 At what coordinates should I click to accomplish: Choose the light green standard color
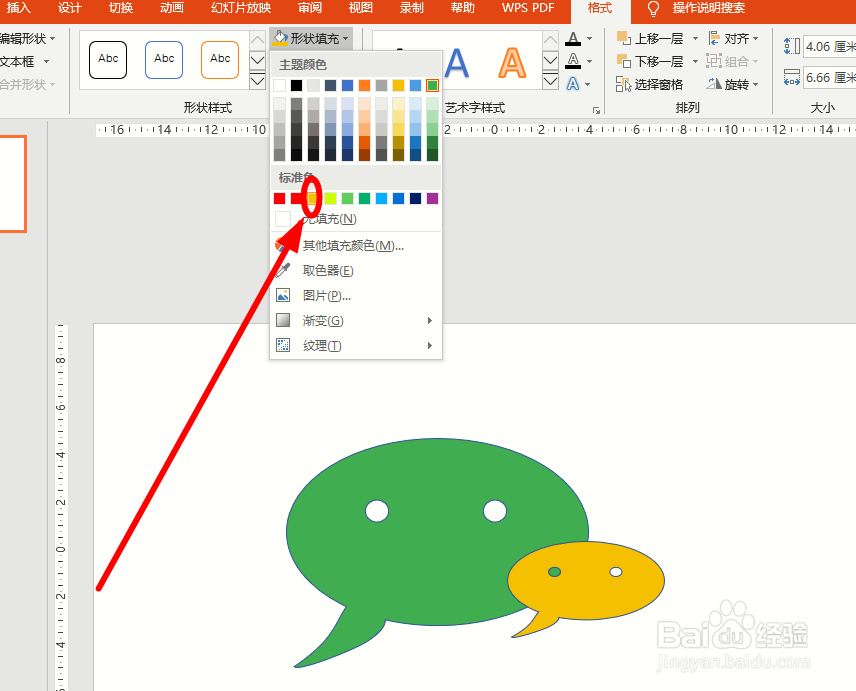coord(347,198)
